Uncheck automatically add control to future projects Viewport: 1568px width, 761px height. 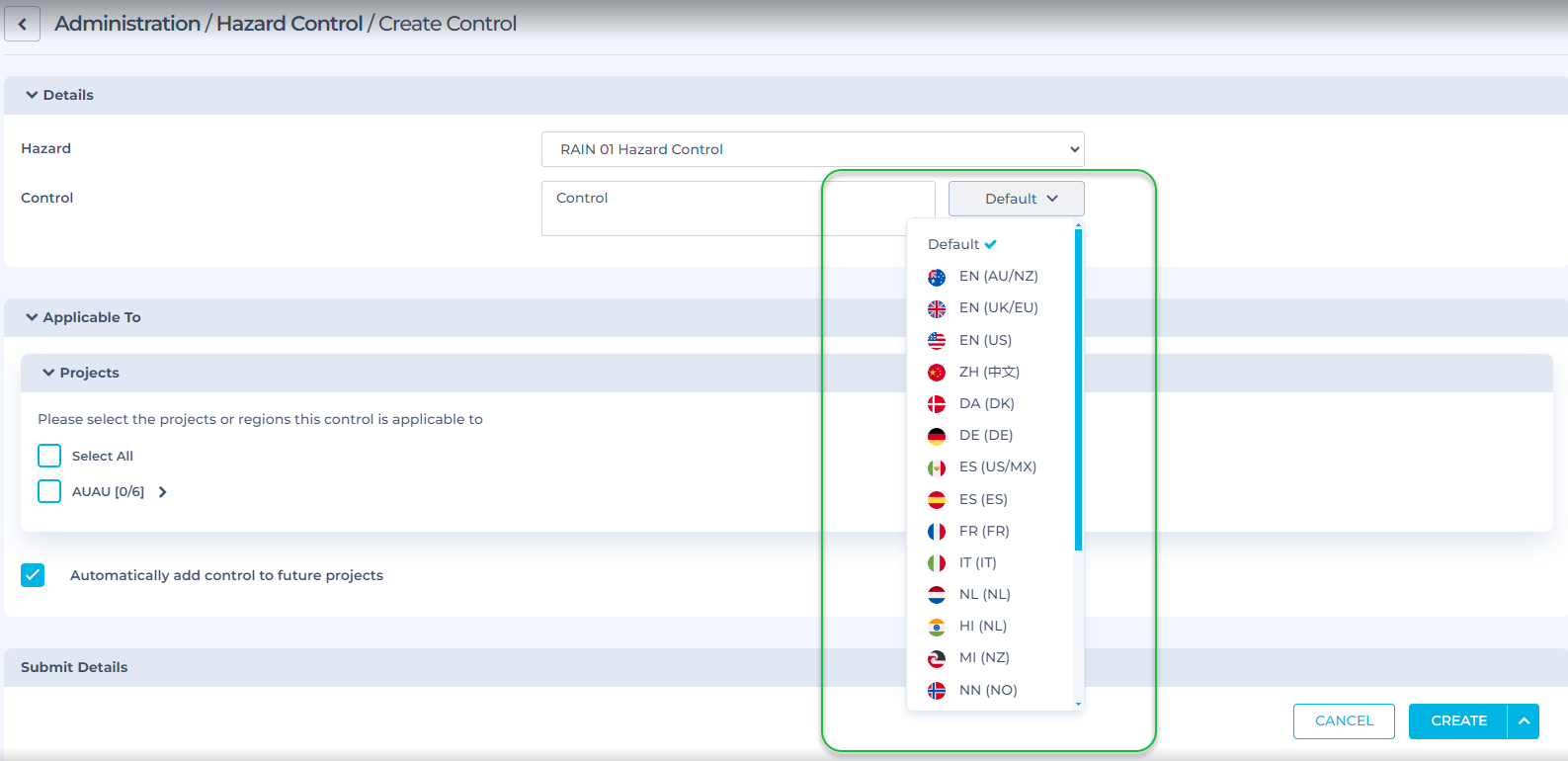point(33,575)
